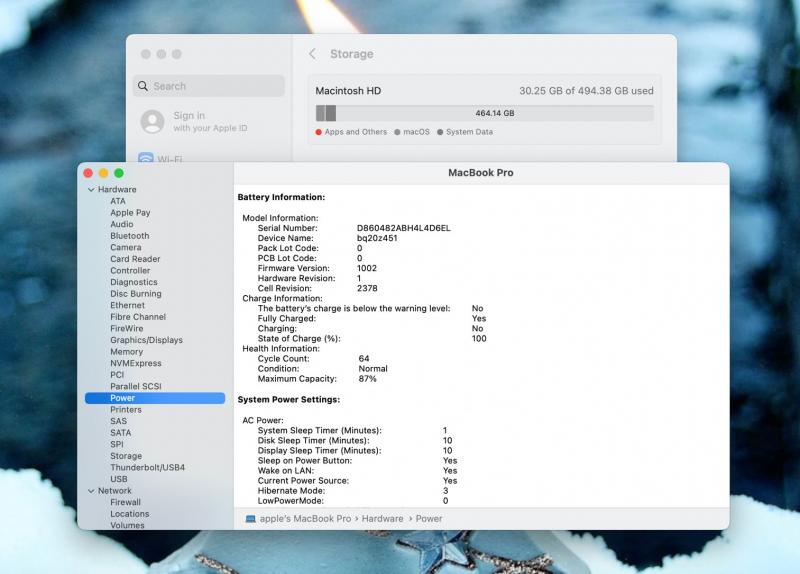
Task: Click the Cell Revision value 2378
Action: click(x=367, y=288)
